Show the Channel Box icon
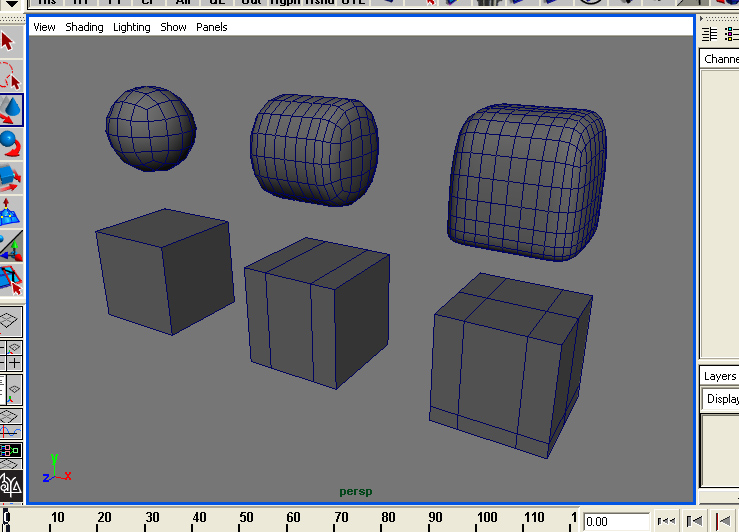The height and width of the screenshot is (532, 739). [731, 34]
